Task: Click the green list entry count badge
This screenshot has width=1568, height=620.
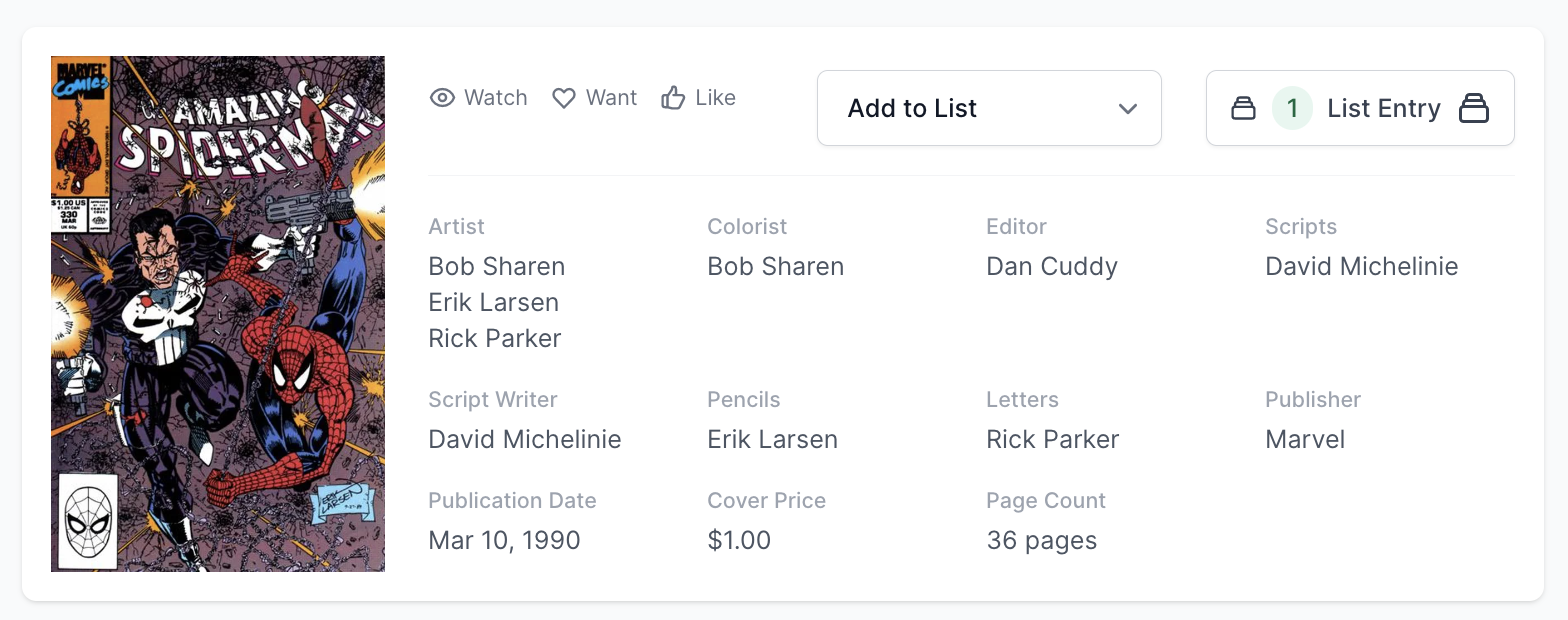Action: tap(1292, 108)
